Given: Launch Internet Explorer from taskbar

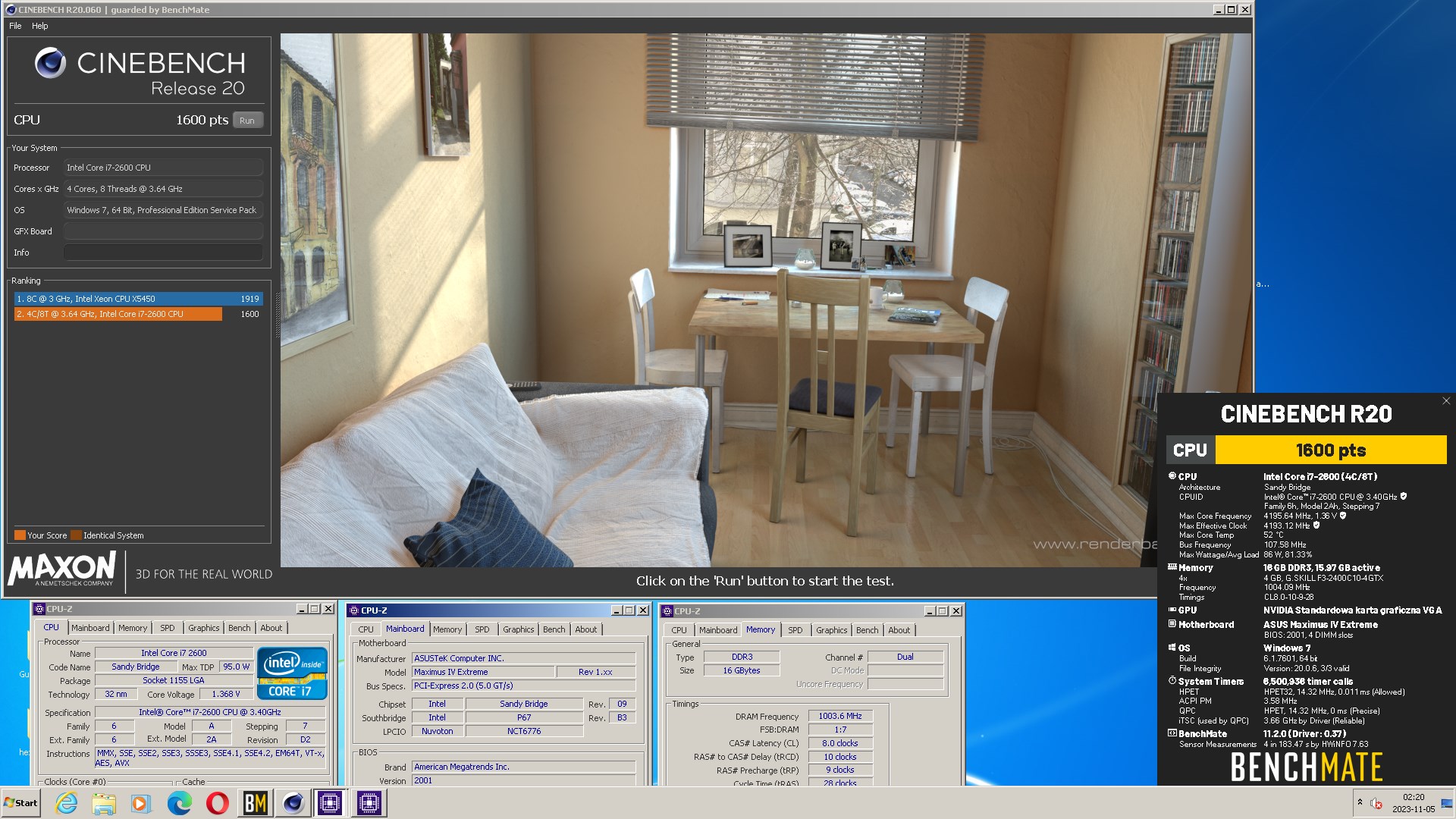Looking at the screenshot, I should pyautogui.click(x=67, y=803).
